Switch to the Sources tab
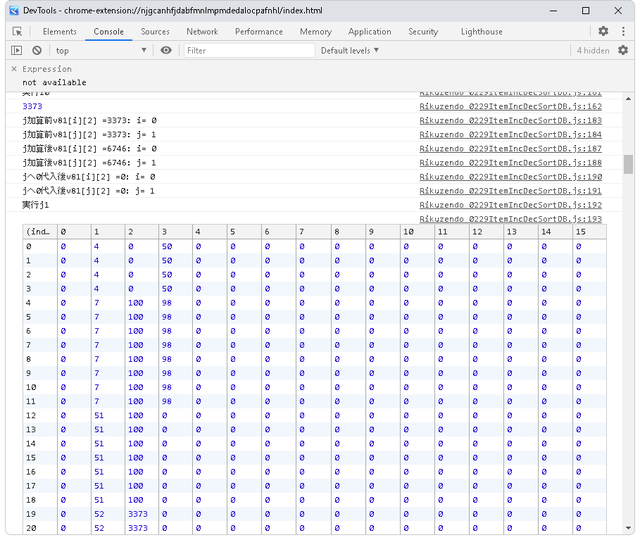This screenshot has width=640, height=540. coord(155,31)
